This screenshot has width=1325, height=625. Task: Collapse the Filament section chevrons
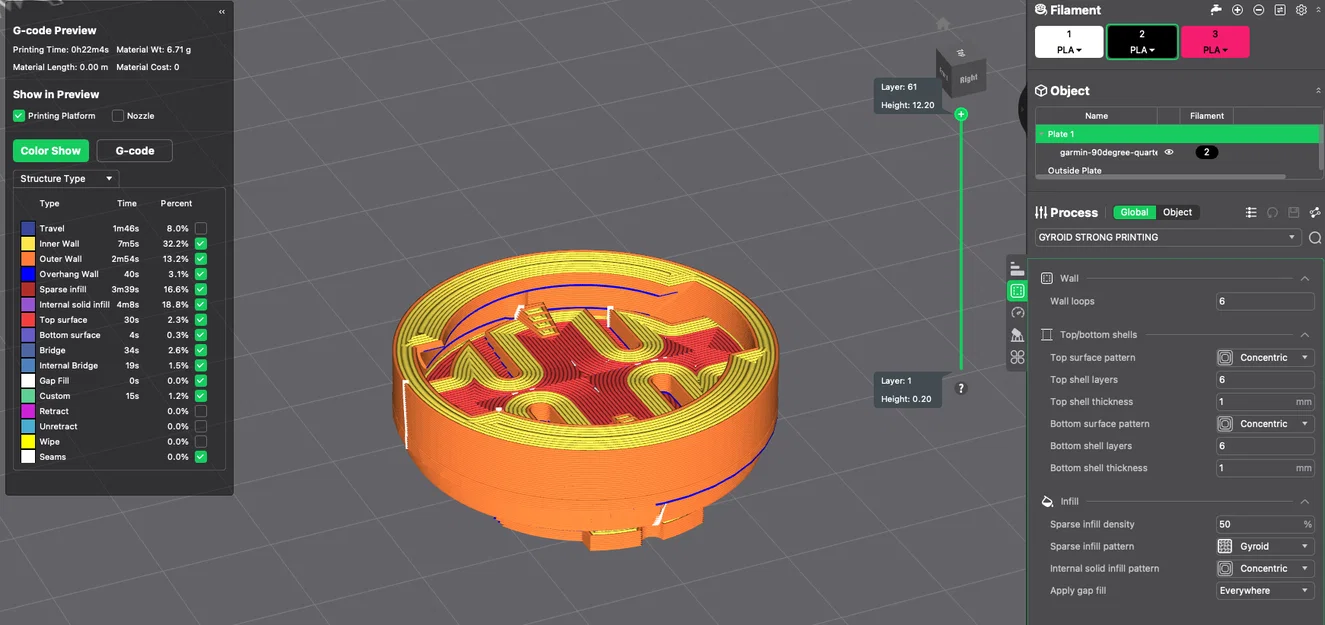click(1318, 10)
